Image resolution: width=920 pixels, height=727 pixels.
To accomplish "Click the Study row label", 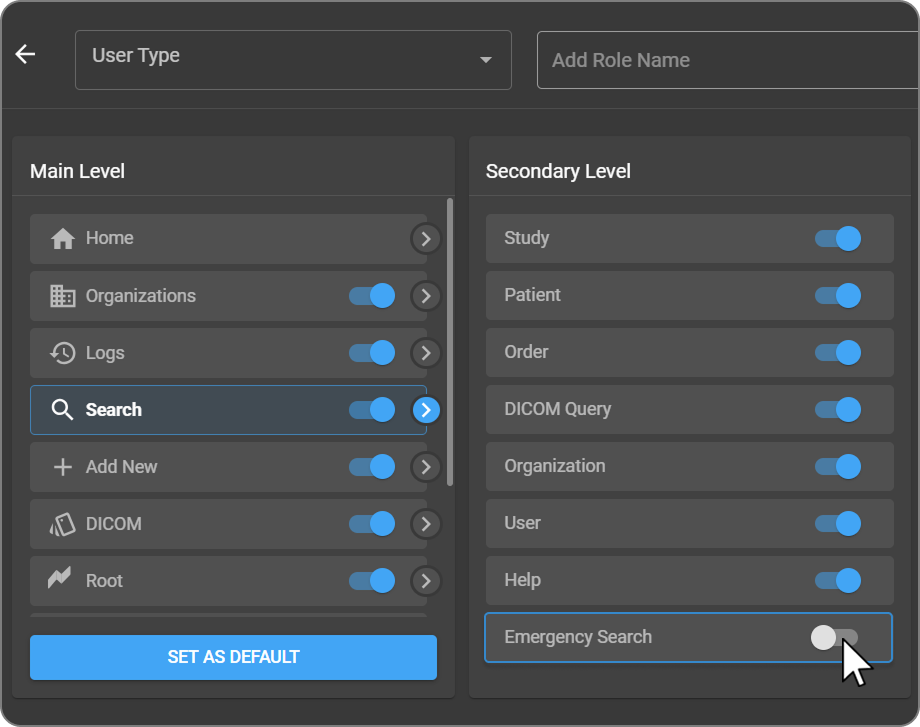I will pos(527,238).
